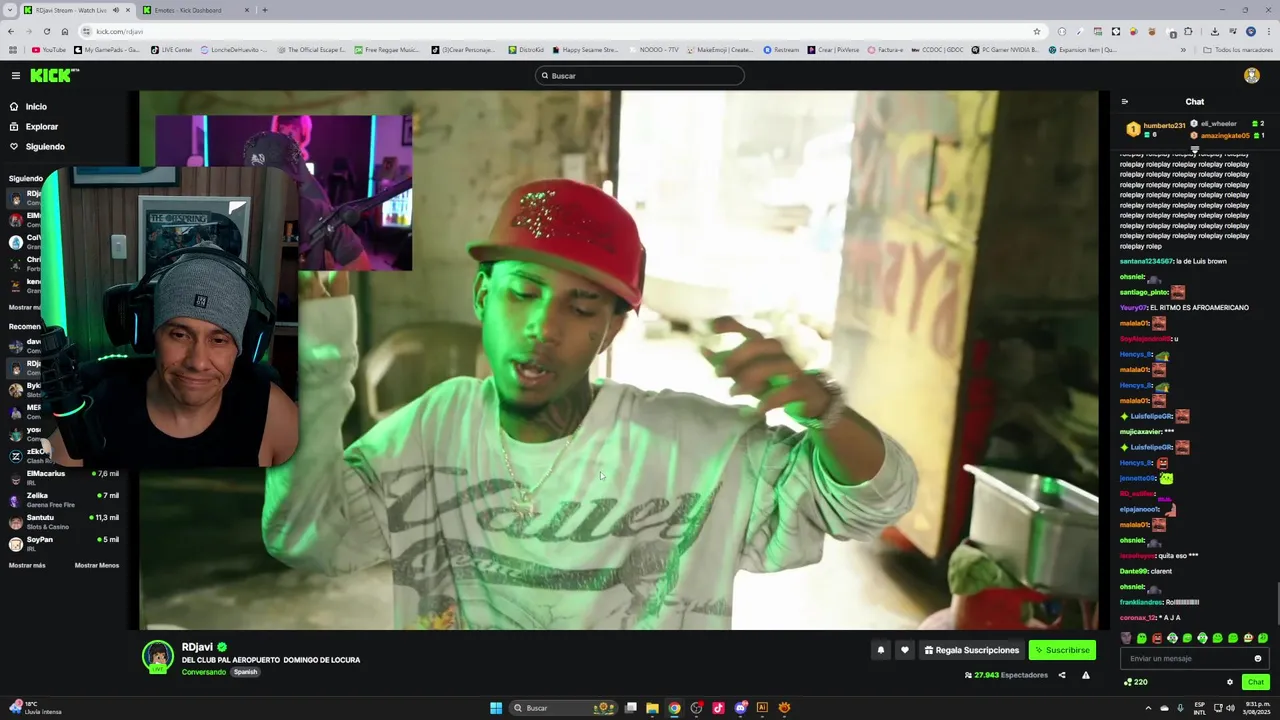1280x720 pixels.
Task: Open the emoji picker in chat input
Action: point(1257,659)
